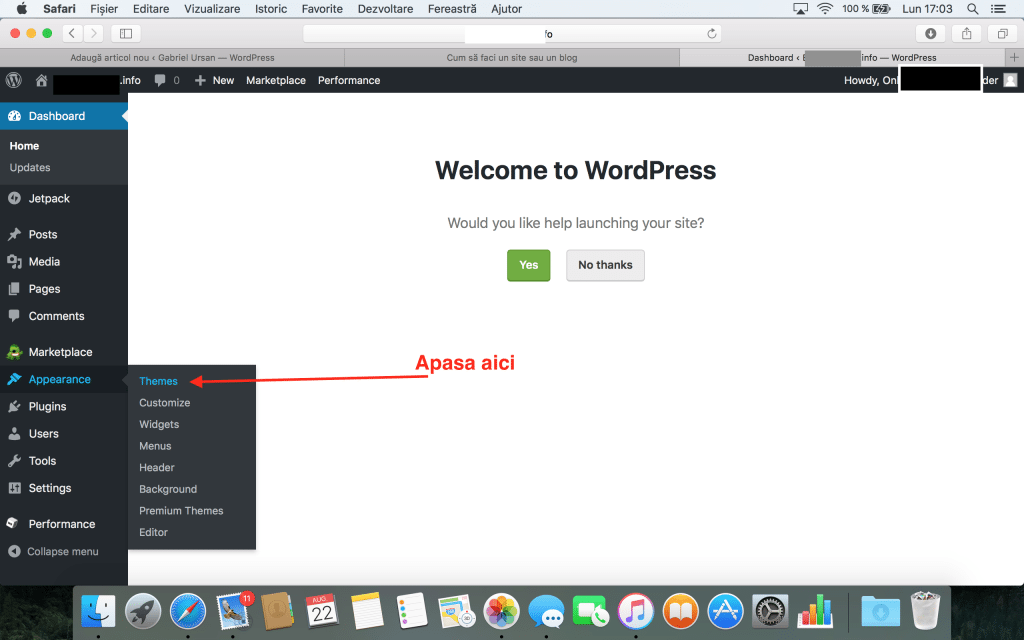The width and height of the screenshot is (1024, 640).
Task: Open the Appearance sidebar menu
Action: tap(64, 379)
